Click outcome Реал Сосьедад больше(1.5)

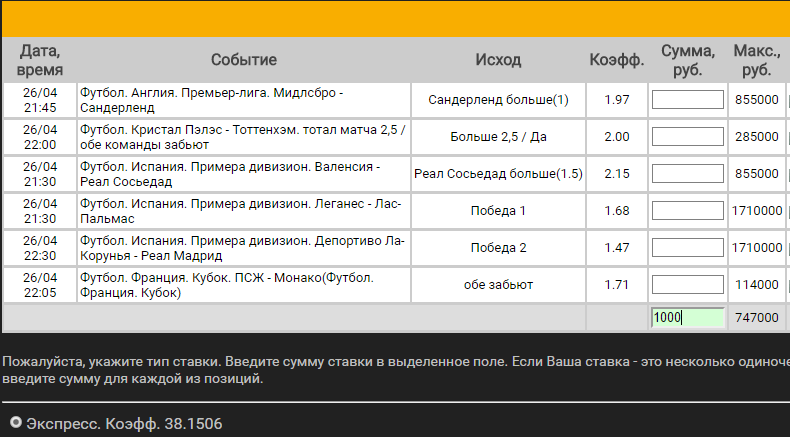498,174
